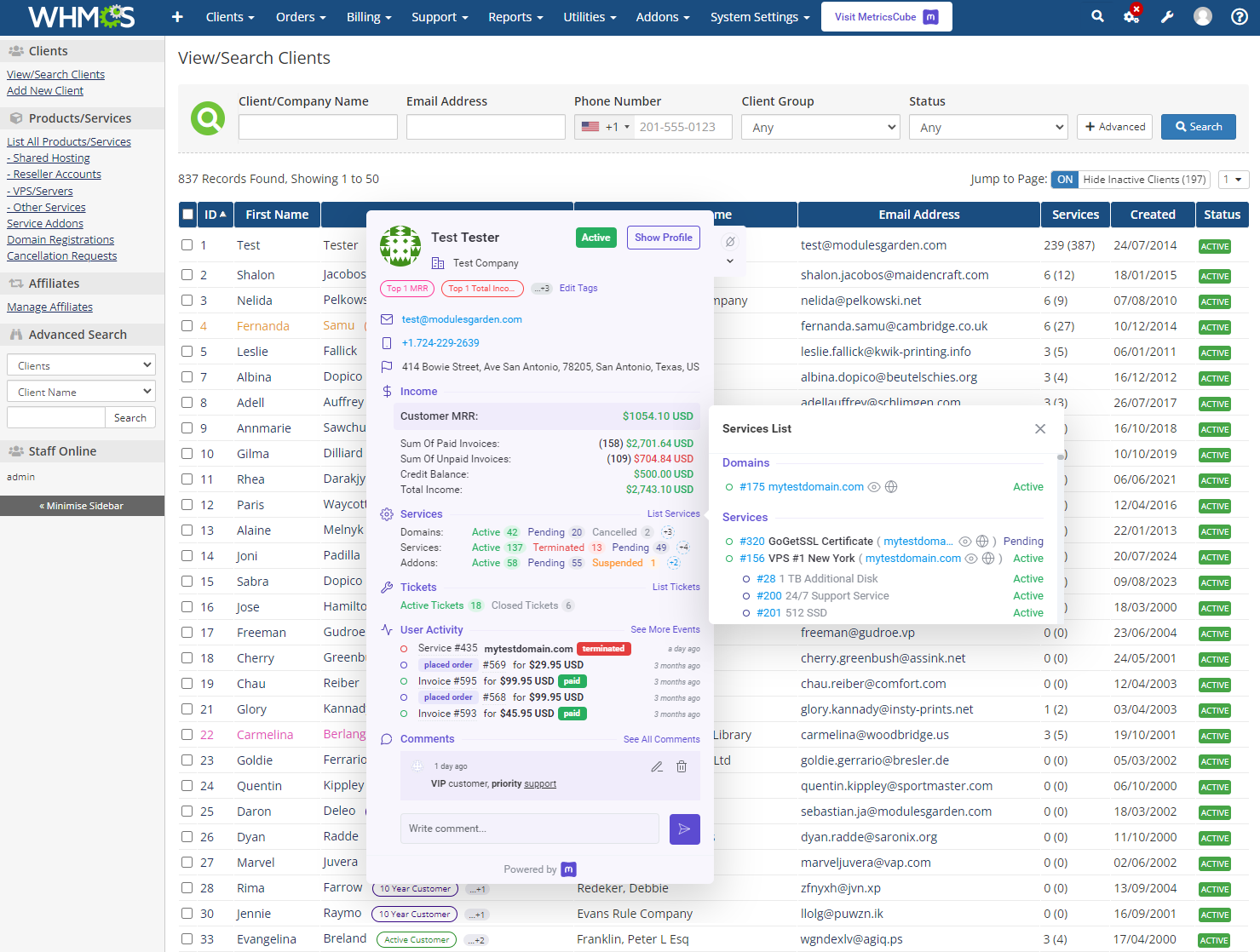1260x952 pixels.
Task: Tick the checkbox for client Shalon Jacobos
Action: pos(187,275)
